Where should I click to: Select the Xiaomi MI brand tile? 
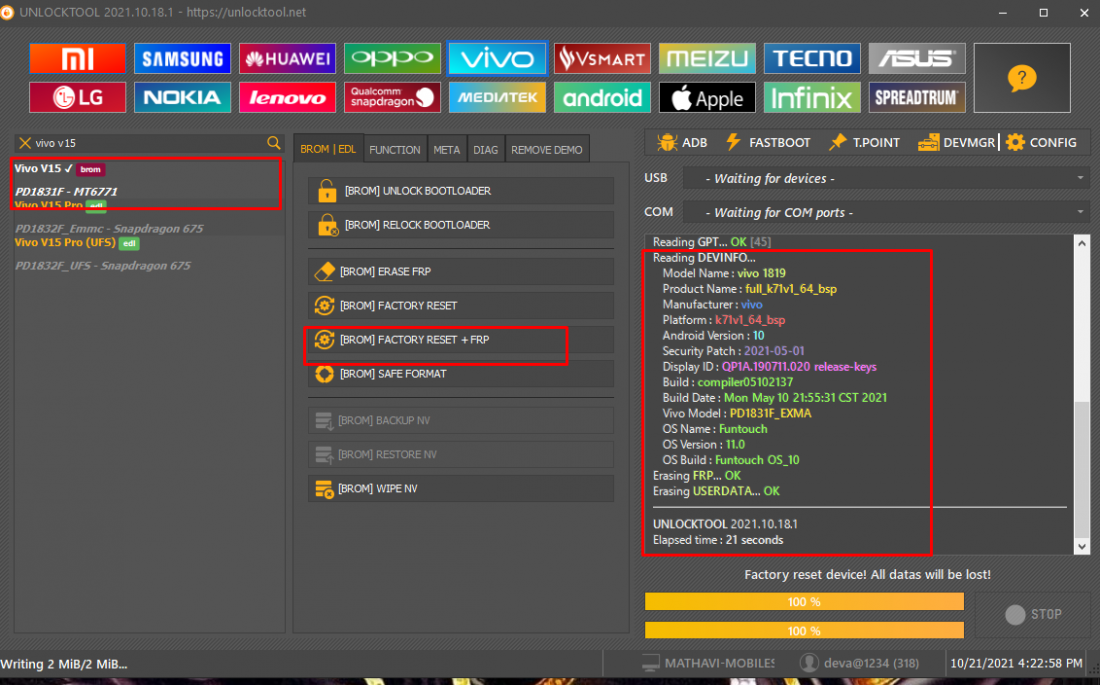point(77,59)
